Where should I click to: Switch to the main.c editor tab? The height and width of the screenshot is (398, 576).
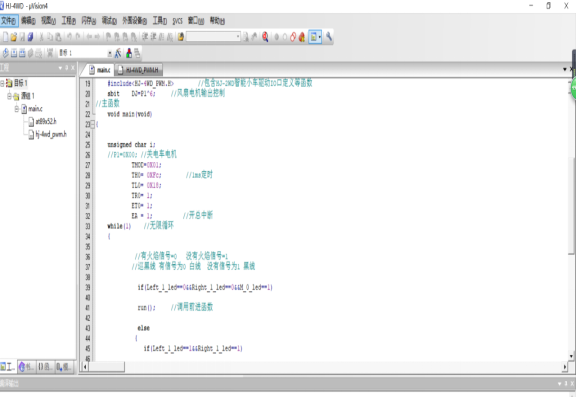coord(100,70)
